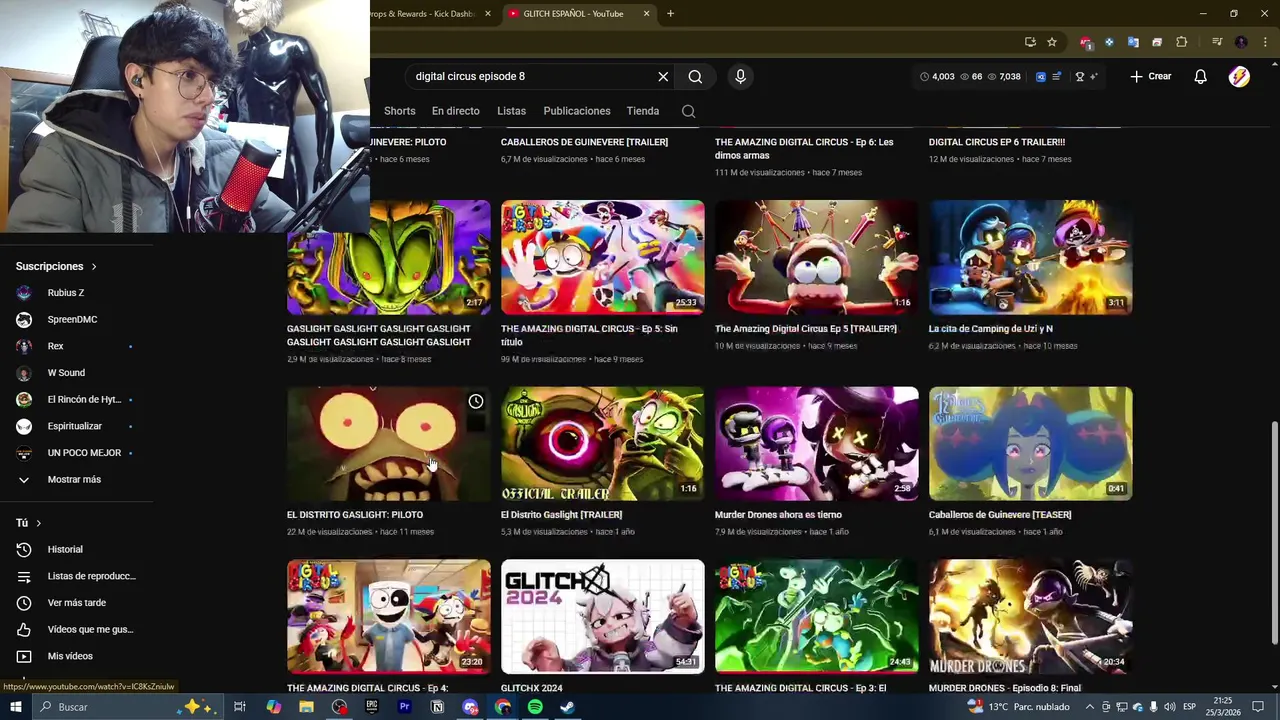Open Chrome's three-dot menu
The width and height of the screenshot is (1280, 720).
pyautogui.click(x=1263, y=42)
